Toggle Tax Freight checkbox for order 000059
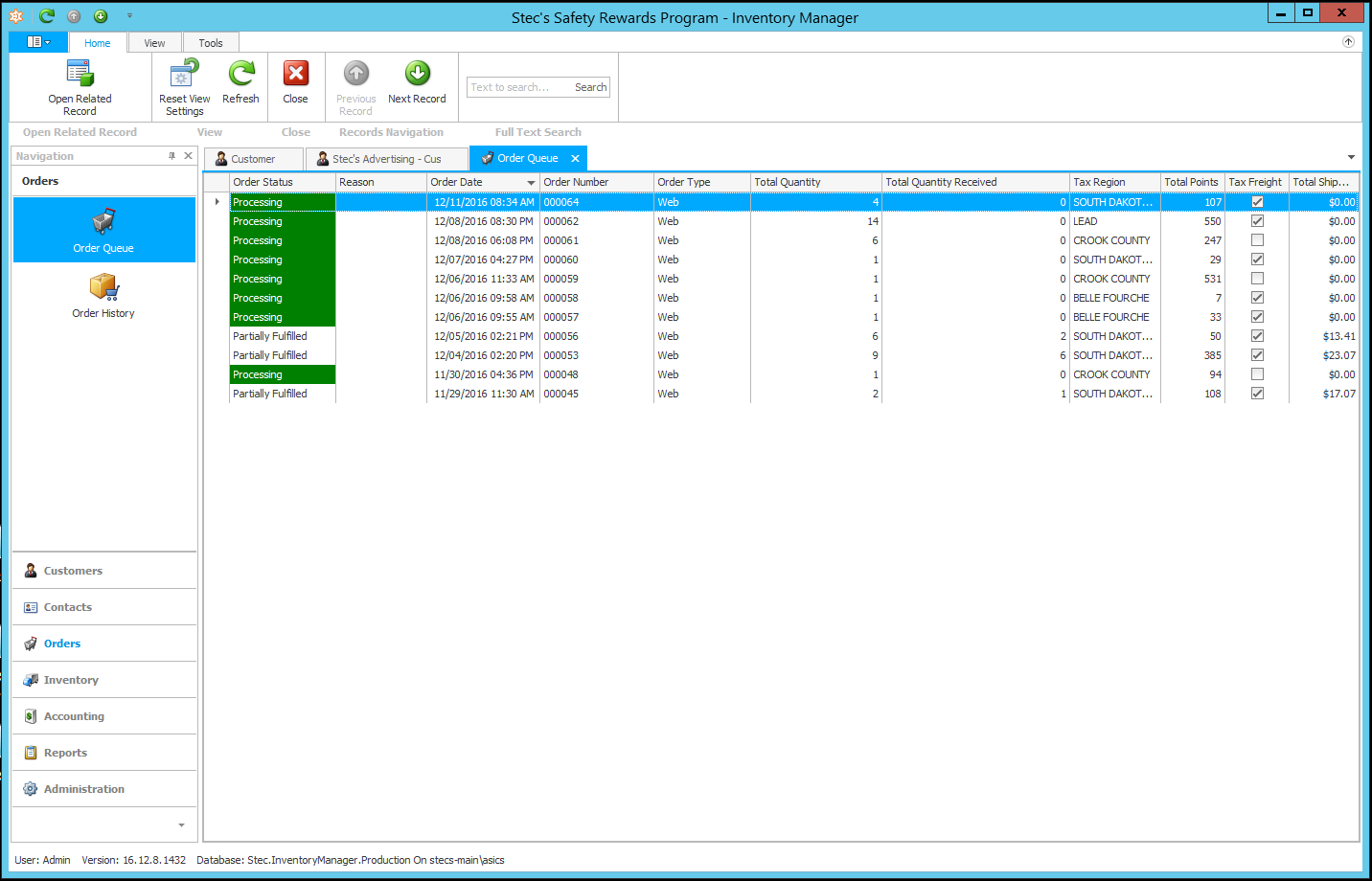The height and width of the screenshot is (881, 1372). pos(1257,279)
